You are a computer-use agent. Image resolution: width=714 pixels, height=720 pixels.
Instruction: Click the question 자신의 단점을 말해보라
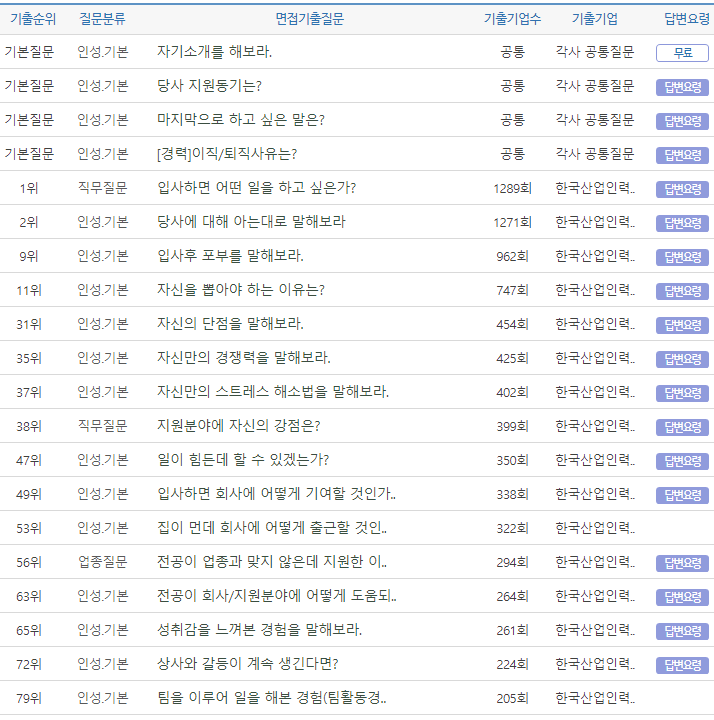(x=230, y=324)
